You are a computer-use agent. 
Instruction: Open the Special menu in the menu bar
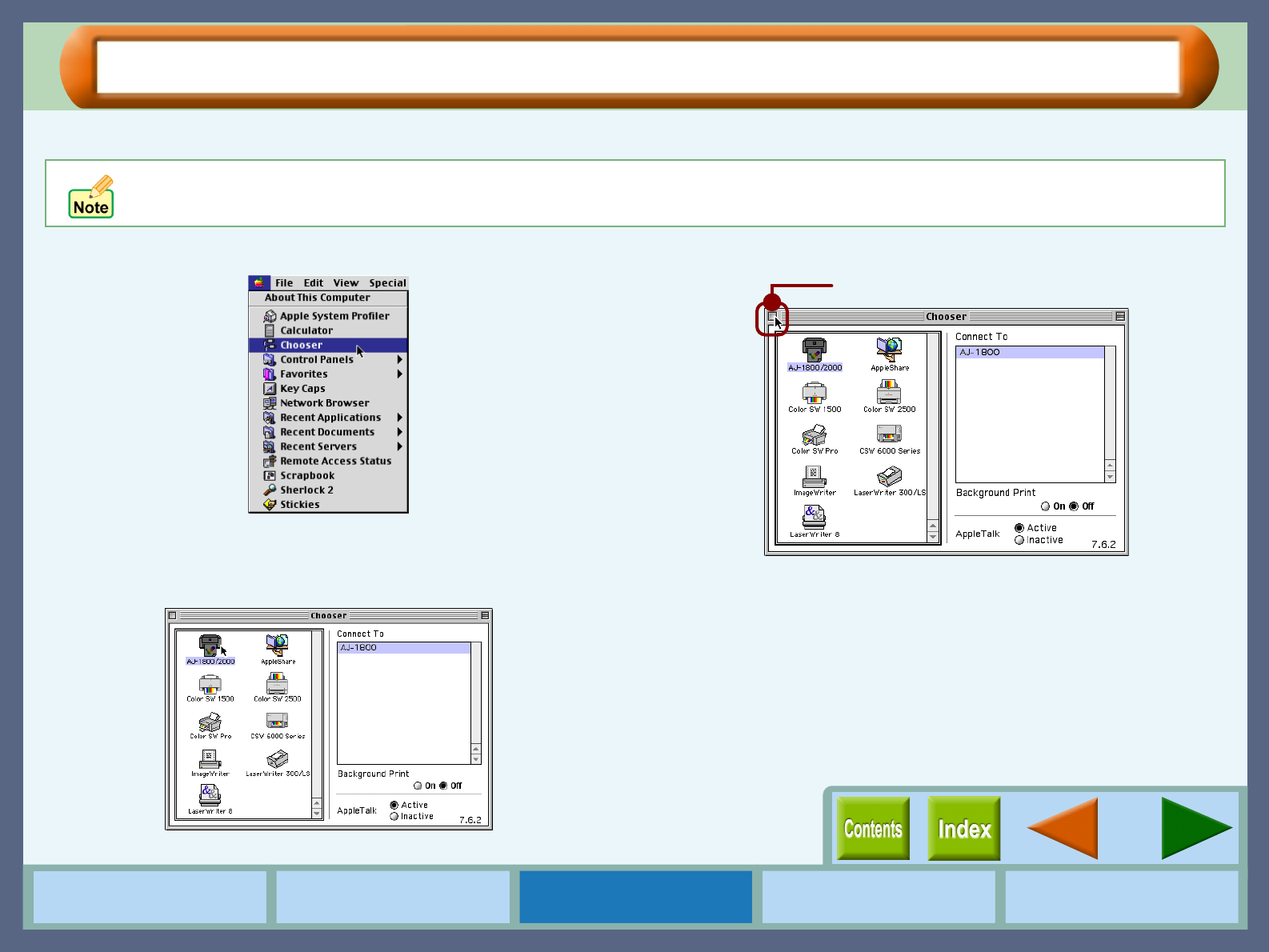tap(387, 283)
